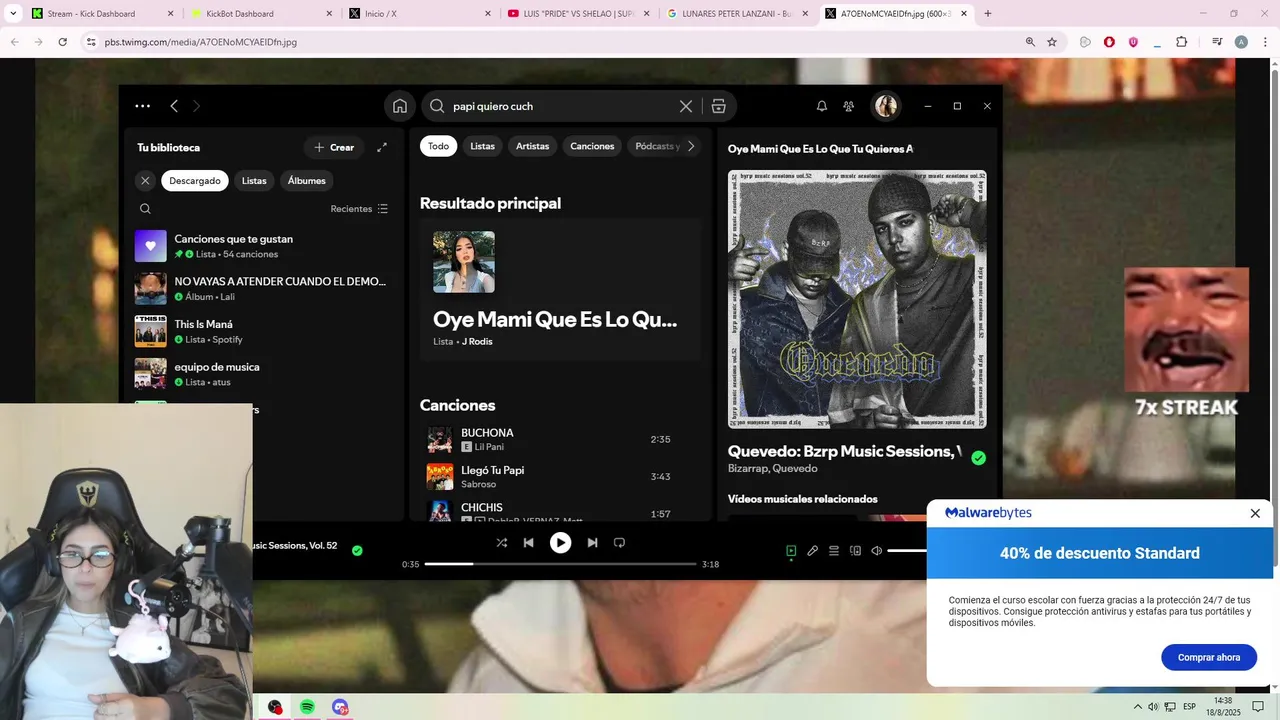Screen dimensions: 1280x720
Task: Open the Recientes sort dropdown
Action: click(x=359, y=209)
